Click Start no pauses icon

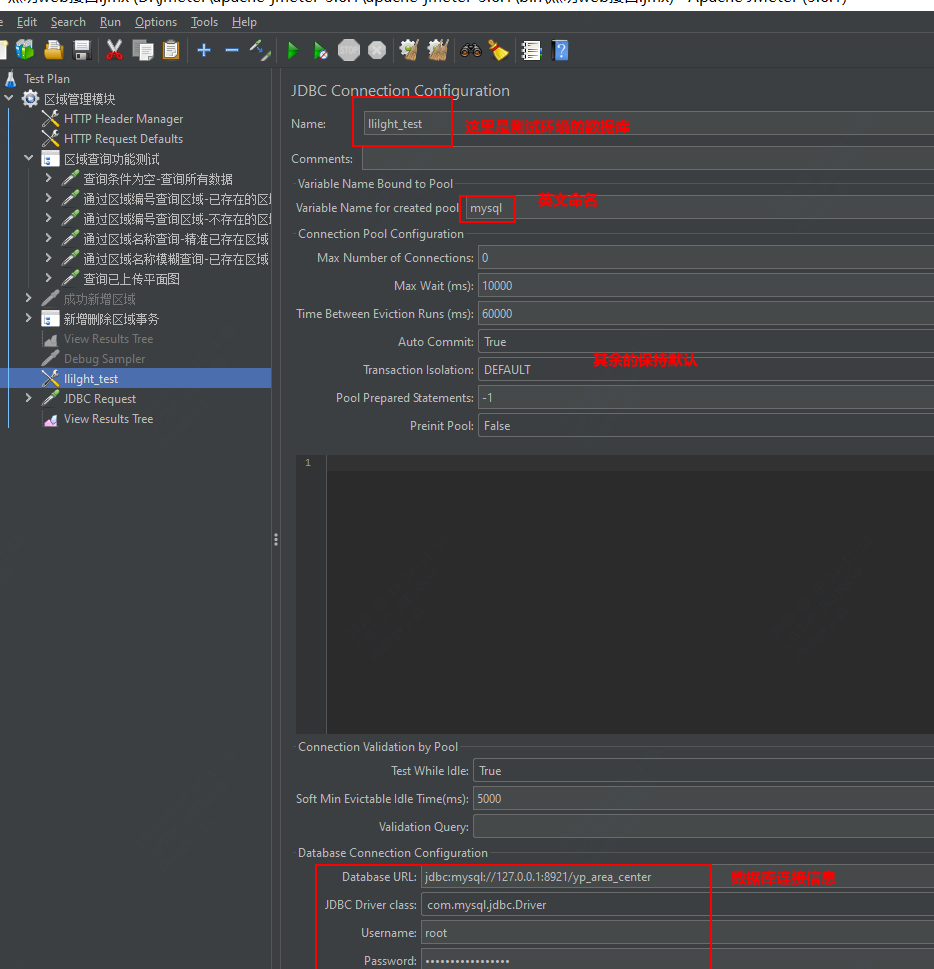tap(320, 50)
